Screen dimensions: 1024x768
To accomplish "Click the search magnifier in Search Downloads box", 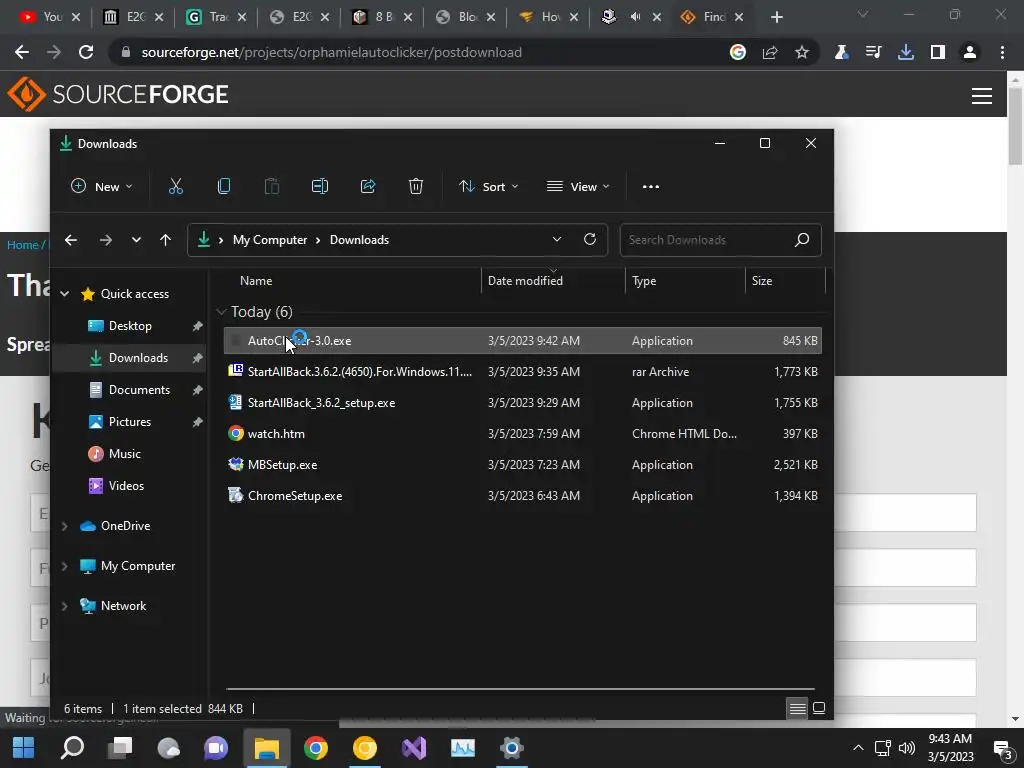I will tap(802, 240).
